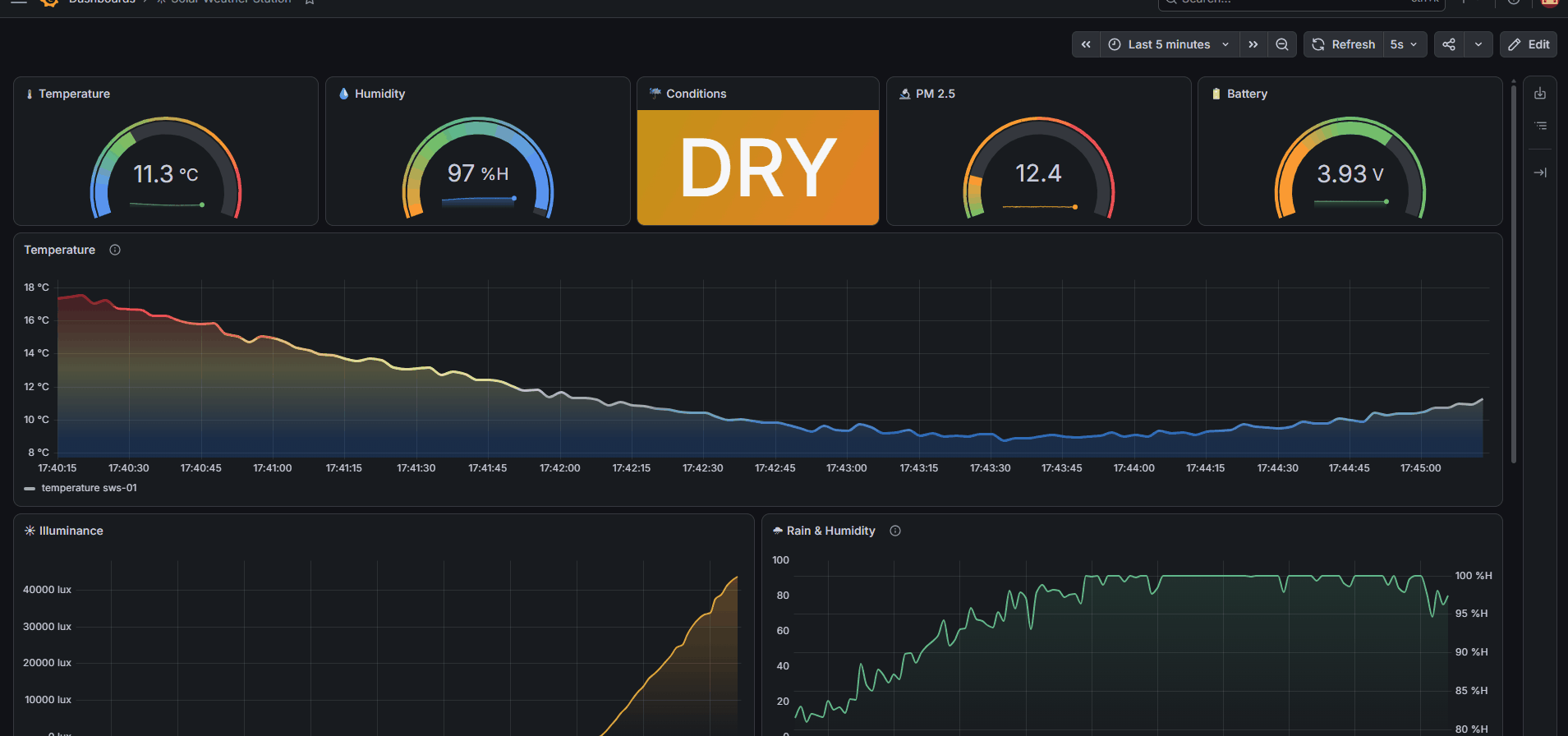Click the share dashboard icon
1568x736 pixels.
[x=1449, y=44]
